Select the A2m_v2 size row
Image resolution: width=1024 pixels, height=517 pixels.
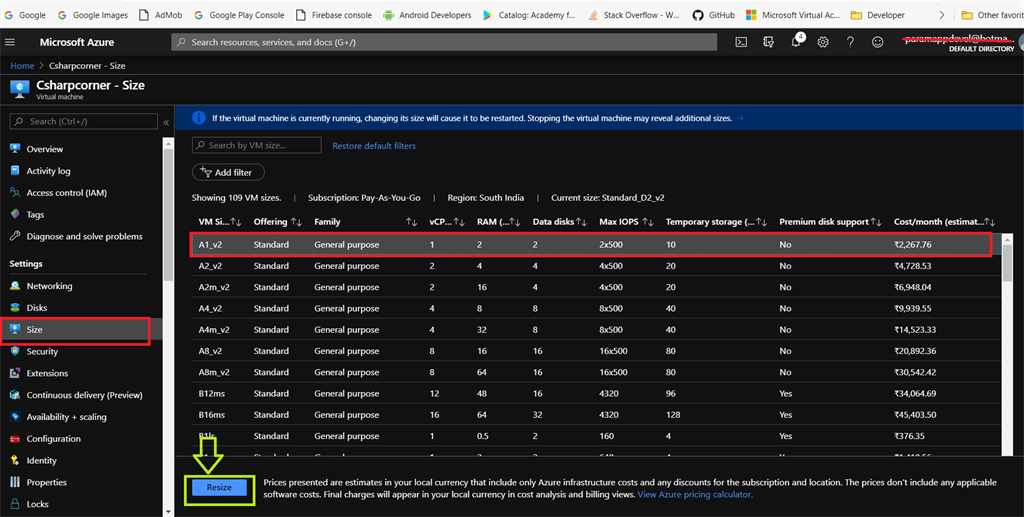point(596,287)
